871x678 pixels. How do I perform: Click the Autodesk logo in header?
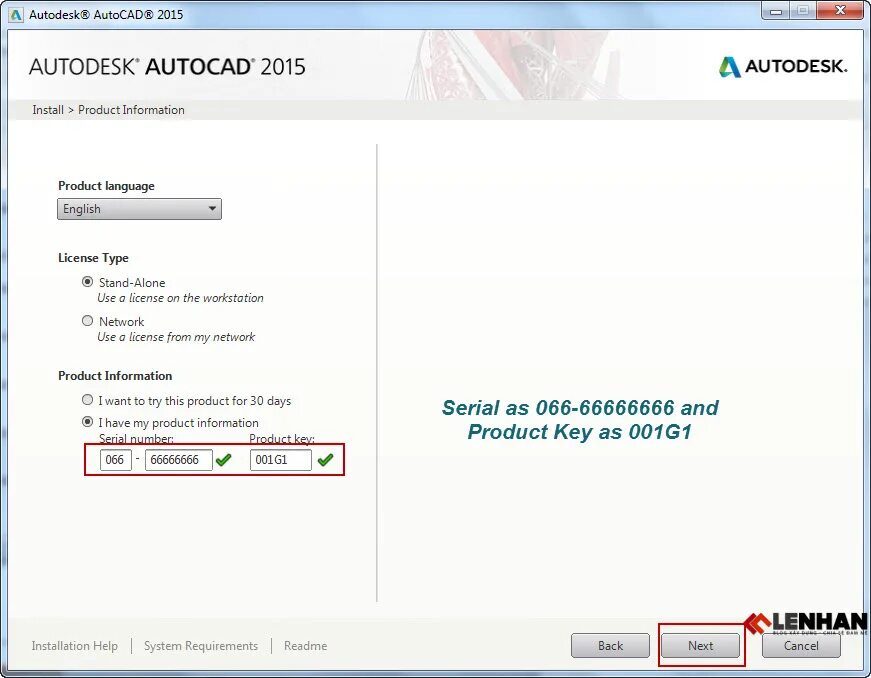click(x=783, y=67)
